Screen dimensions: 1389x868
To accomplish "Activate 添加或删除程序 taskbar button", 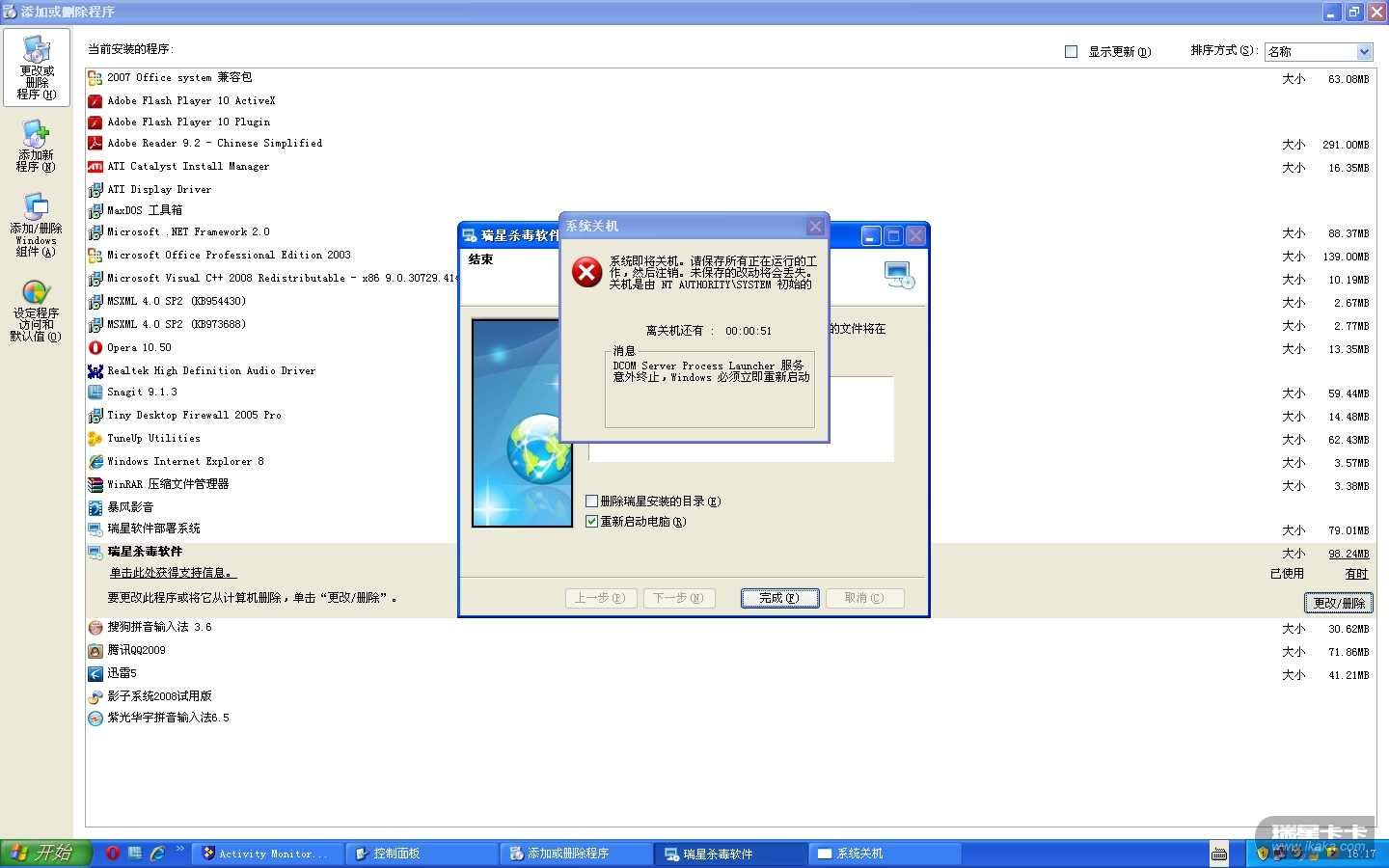I will 577,854.
